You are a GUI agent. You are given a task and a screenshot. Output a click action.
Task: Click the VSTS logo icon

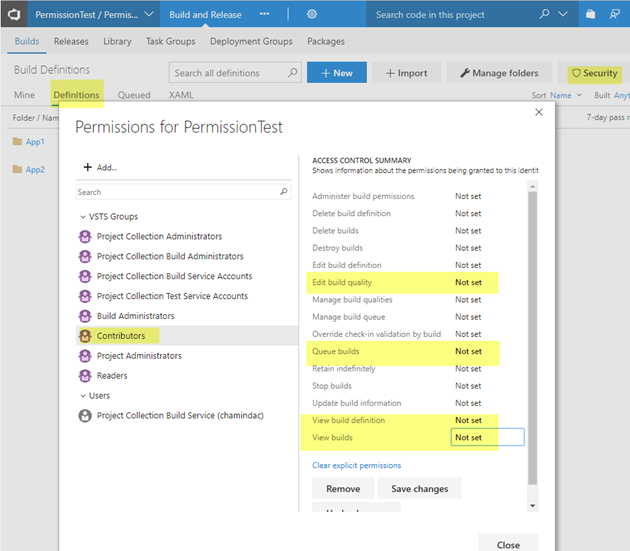click(14, 14)
